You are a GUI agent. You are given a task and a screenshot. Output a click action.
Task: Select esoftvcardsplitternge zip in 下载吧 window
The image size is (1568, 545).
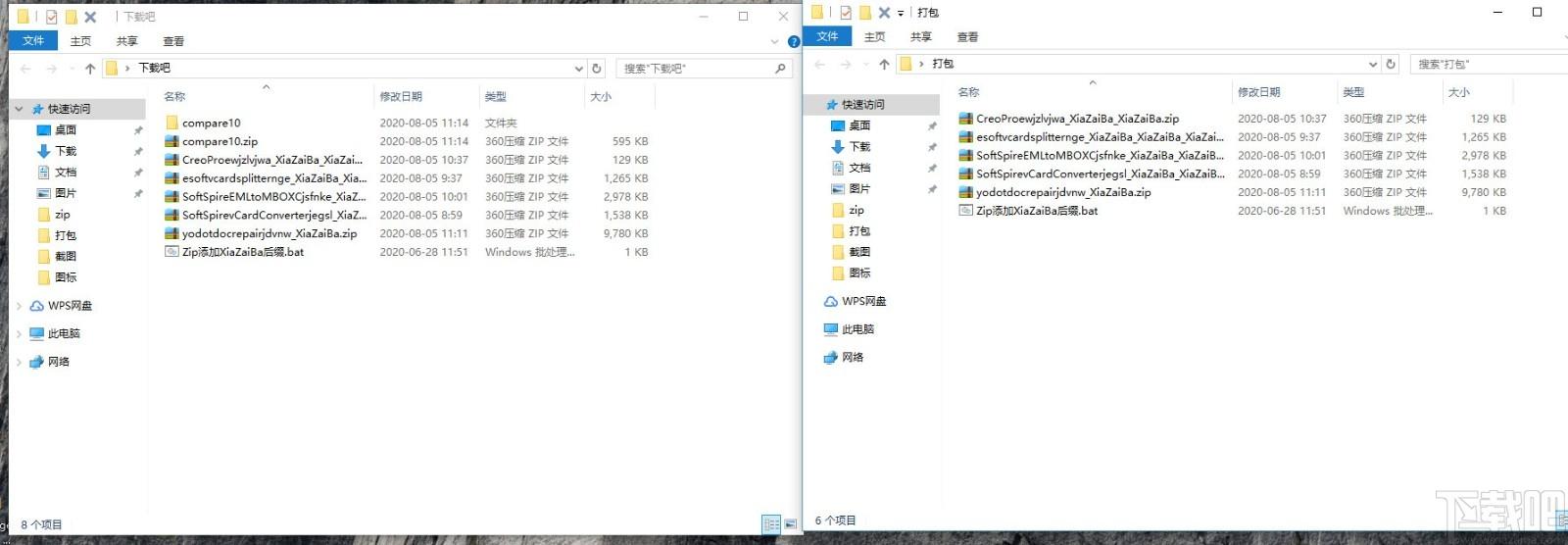pyautogui.click(x=274, y=178)
